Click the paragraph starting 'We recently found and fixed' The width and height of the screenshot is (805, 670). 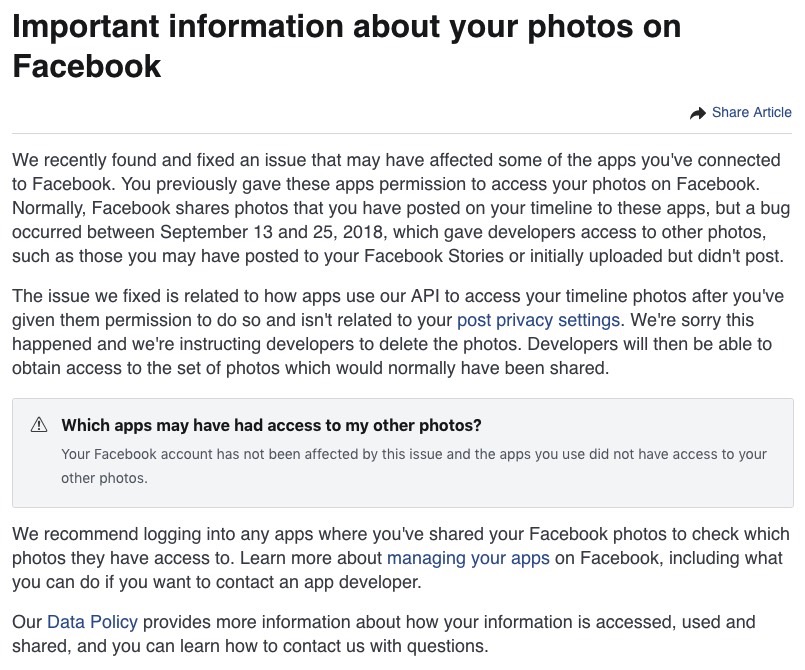click(400, 208)
